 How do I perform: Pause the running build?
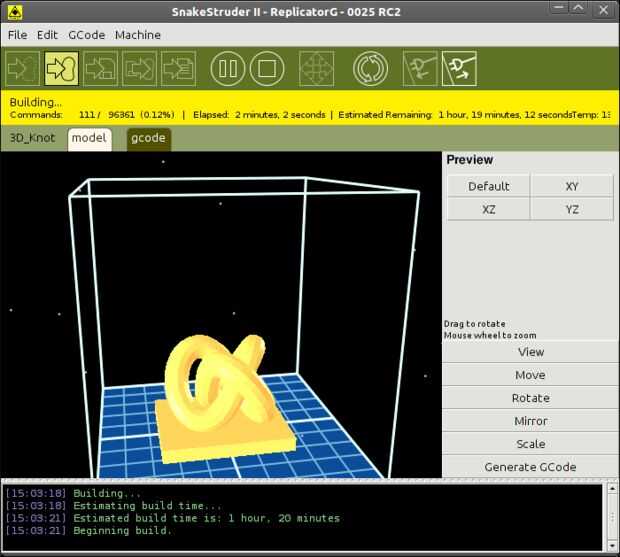[228, 68]
